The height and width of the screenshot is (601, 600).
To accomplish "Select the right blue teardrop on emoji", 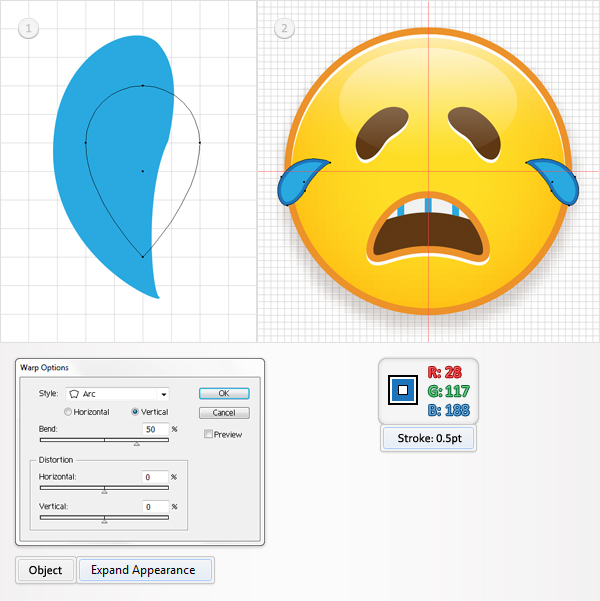I will [x=553, y=181].
